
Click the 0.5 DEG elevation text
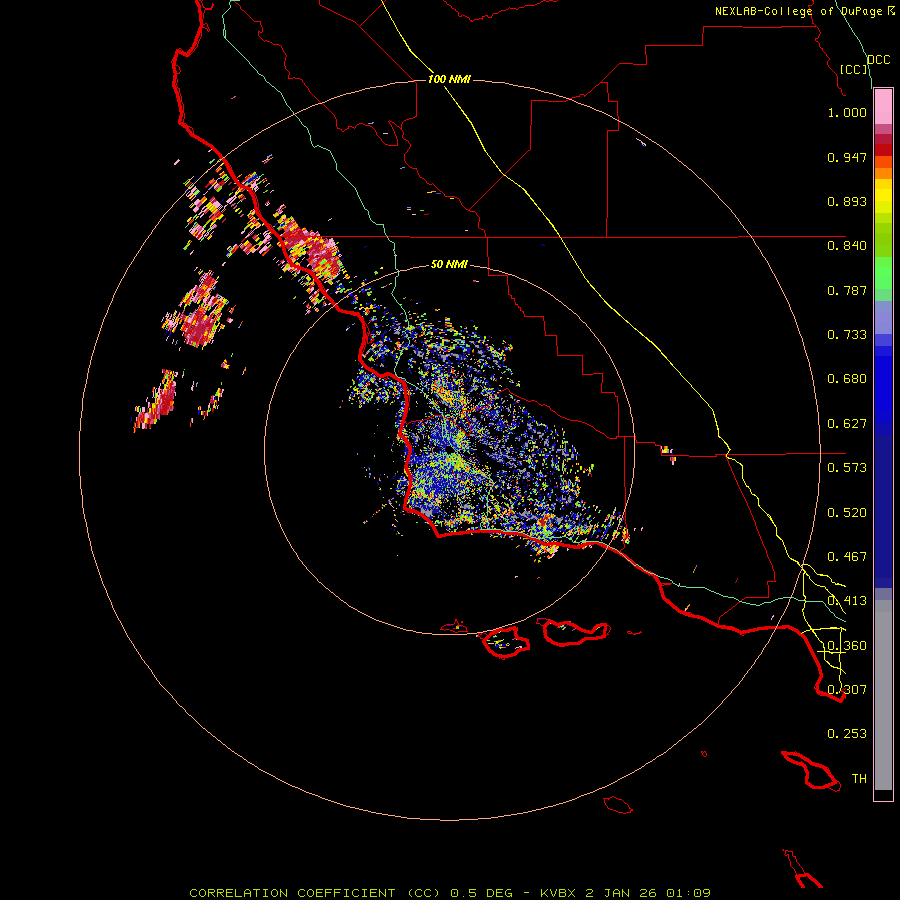[480, 893]
